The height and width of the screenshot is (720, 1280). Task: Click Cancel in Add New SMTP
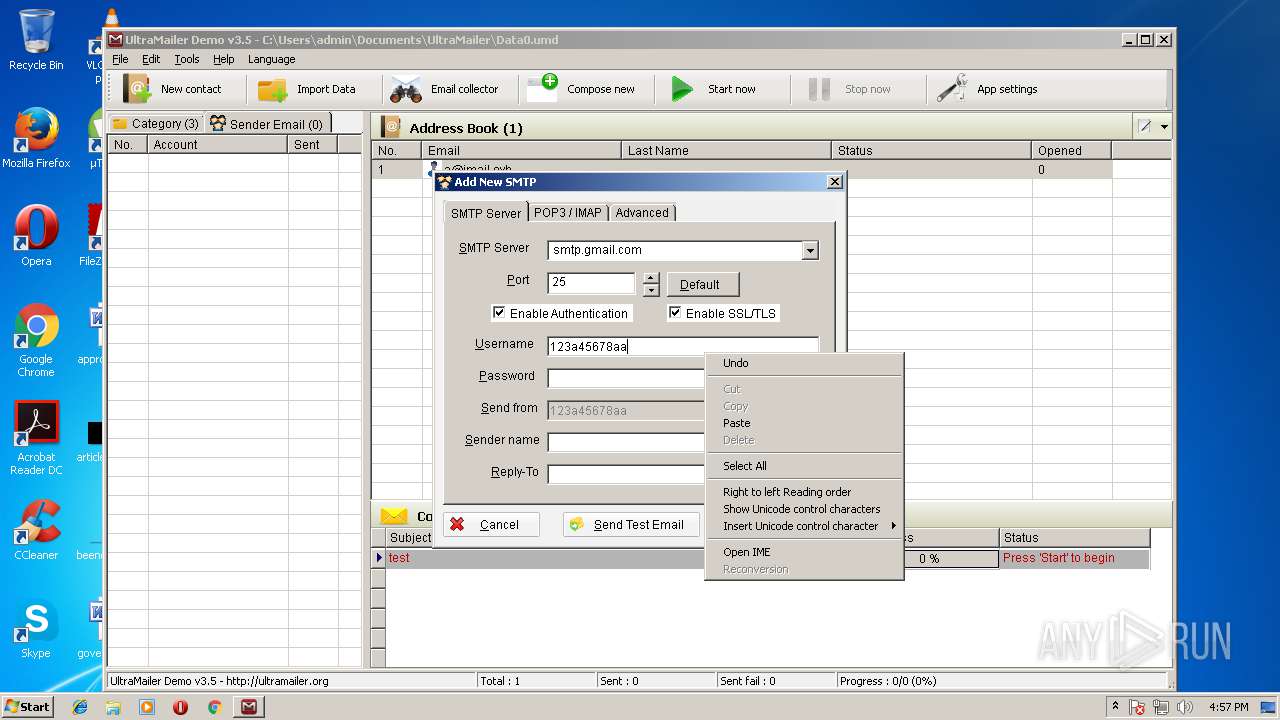pos(492,524)
